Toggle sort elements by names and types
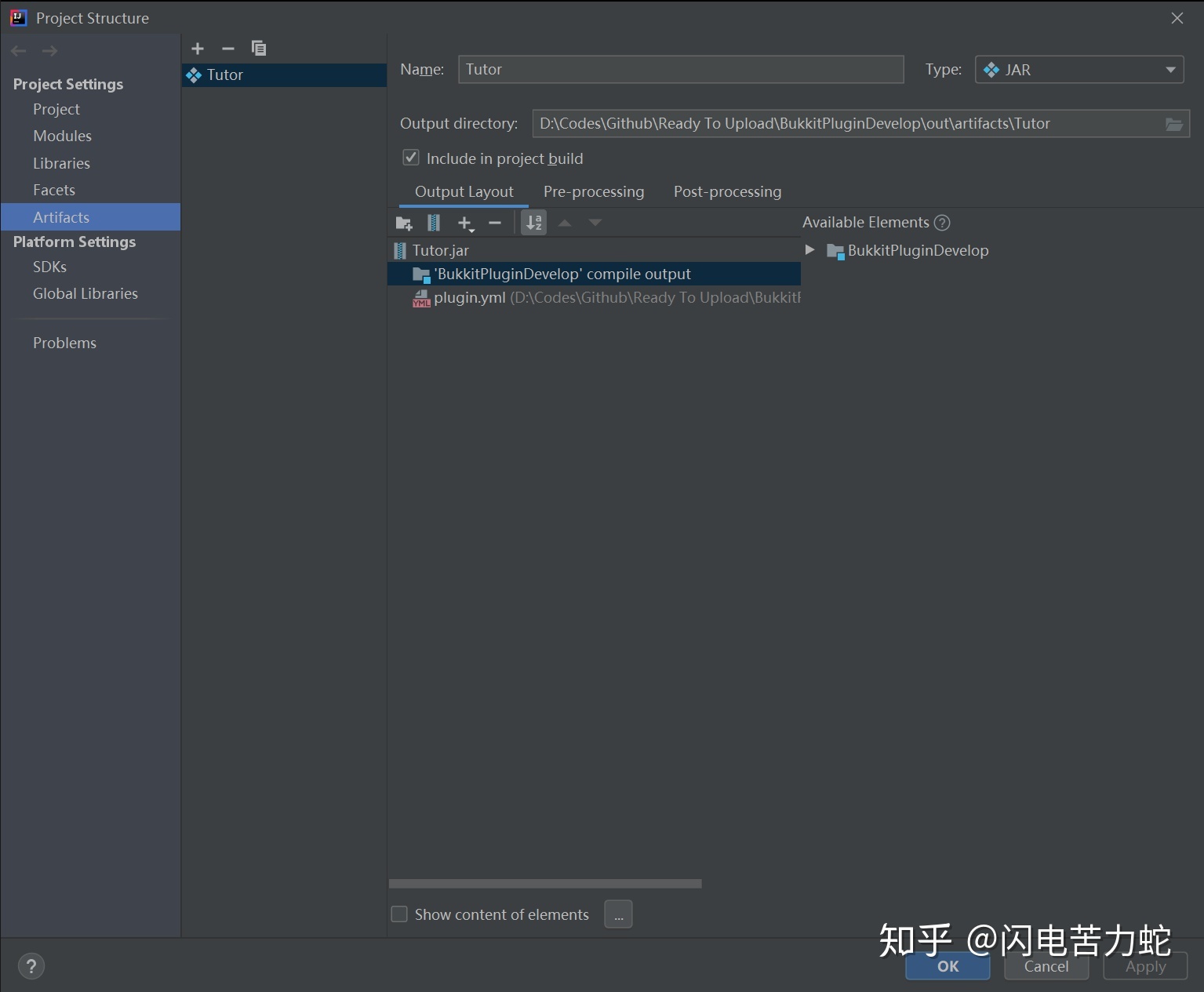This screenshot has width=1204, height=992. 534,223
